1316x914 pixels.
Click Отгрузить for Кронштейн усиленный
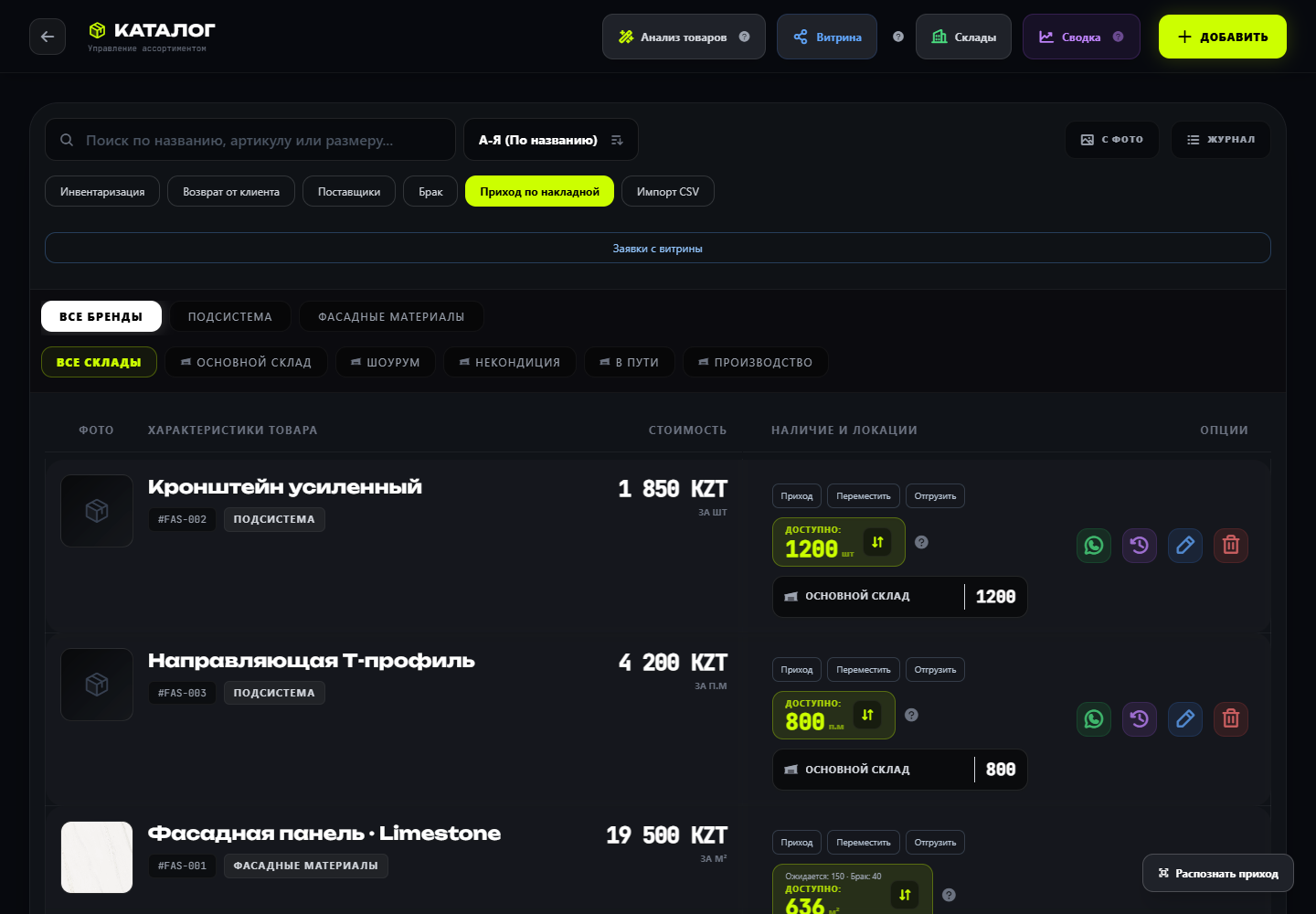coord(935,495)
